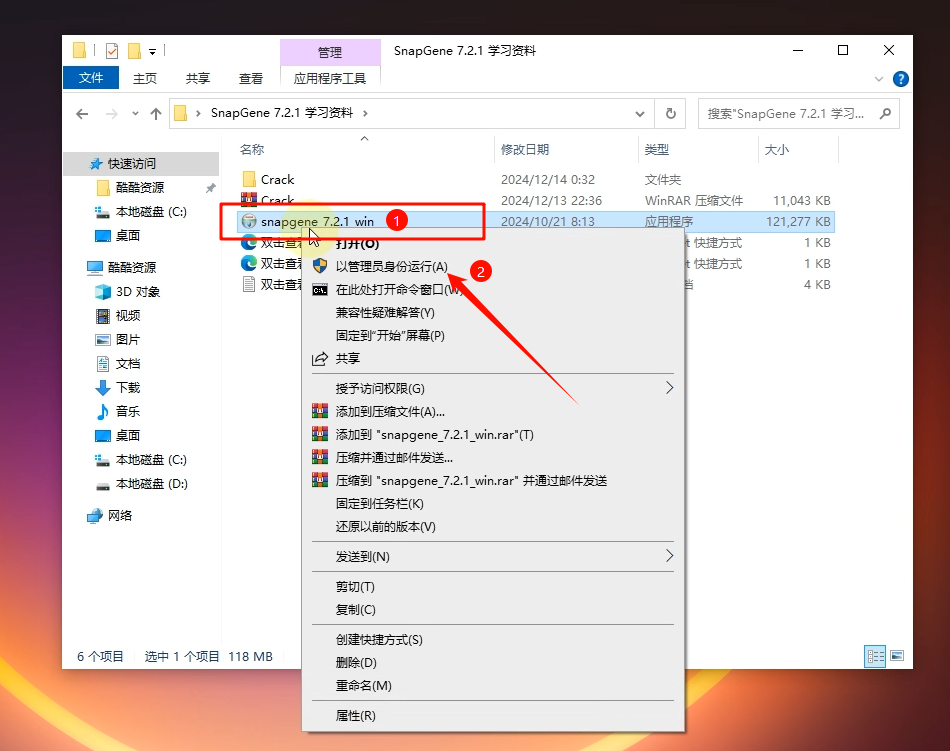Select Properties in the context menu
This screenshot has height=751, width=950.
pyautogui.click(x=356, y=715)
